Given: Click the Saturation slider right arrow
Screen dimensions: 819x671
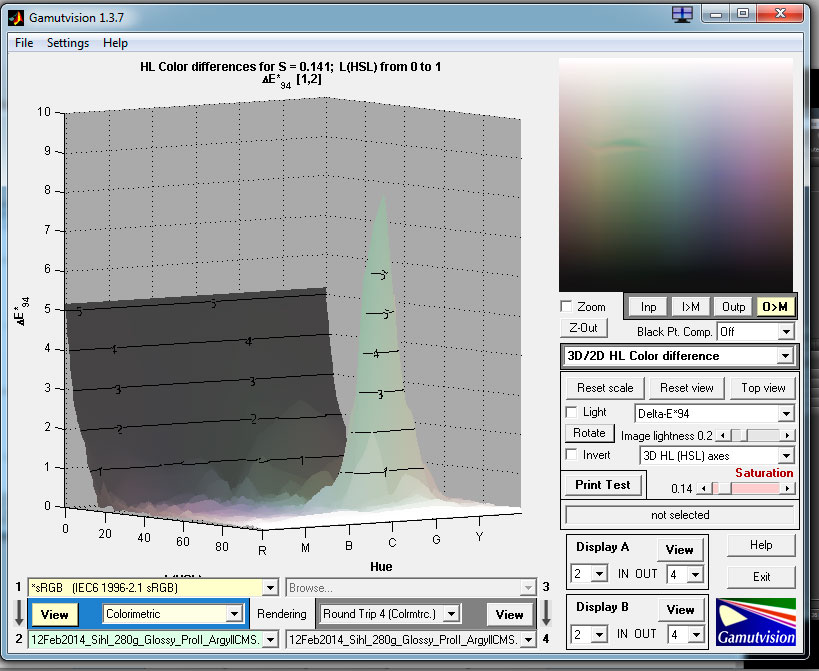Looking at the screenshot, I should click(x=787, y=488).
